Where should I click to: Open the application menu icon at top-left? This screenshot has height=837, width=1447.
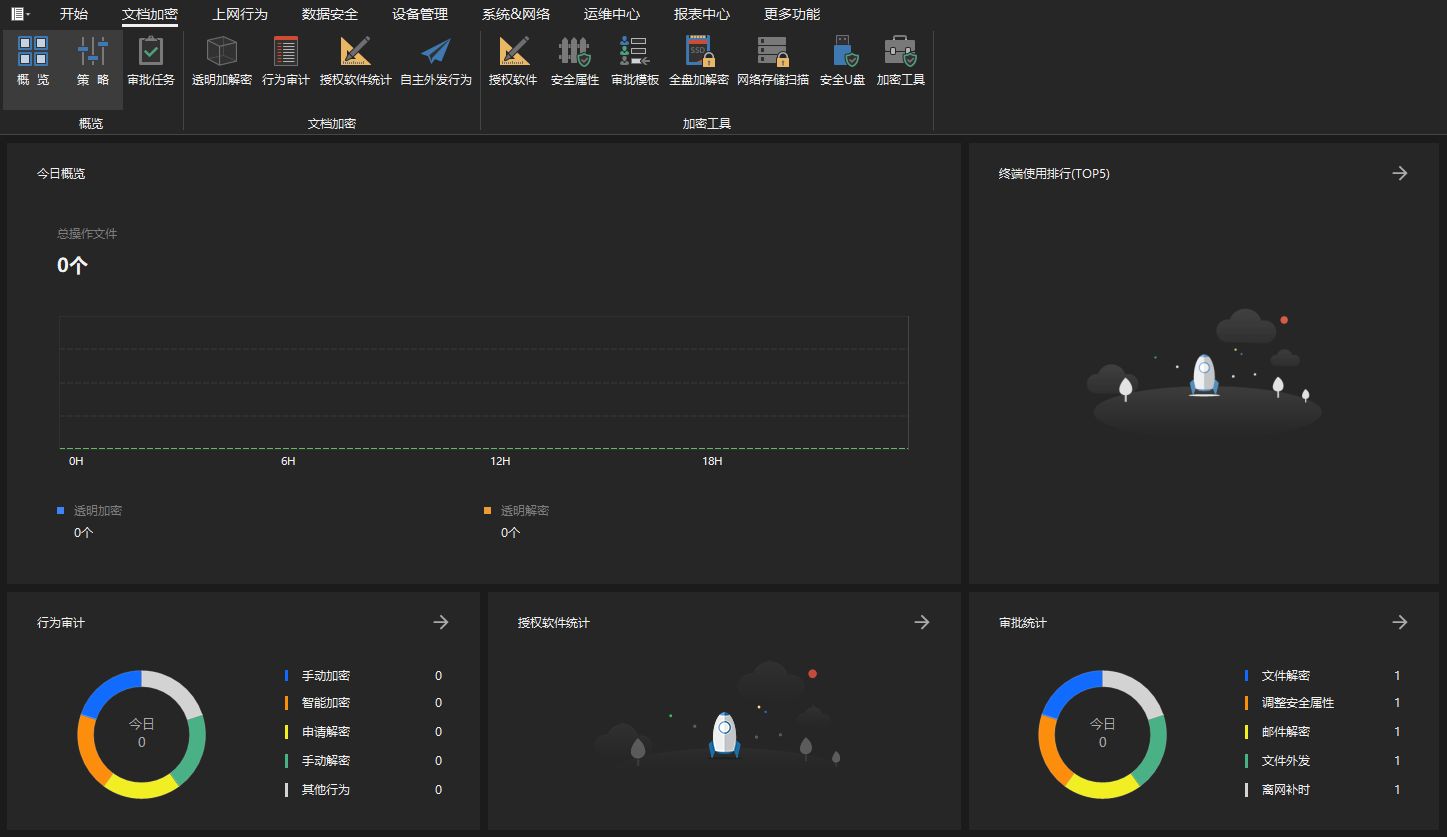point(20,14)
